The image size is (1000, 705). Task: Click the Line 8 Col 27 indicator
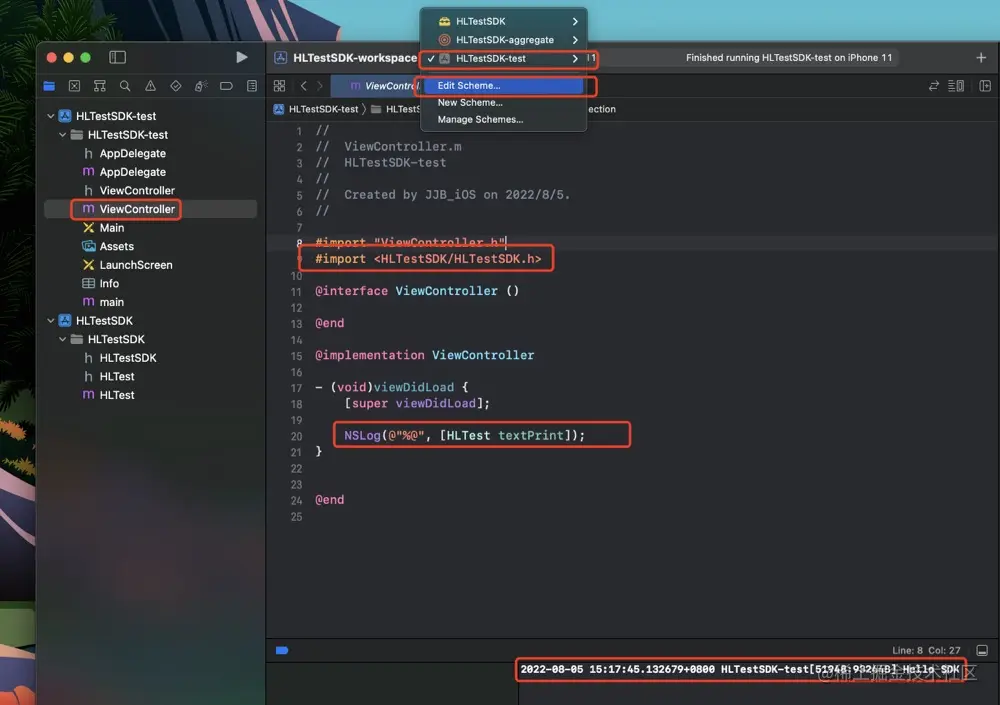pyautogui.click(x=926, y=650)
